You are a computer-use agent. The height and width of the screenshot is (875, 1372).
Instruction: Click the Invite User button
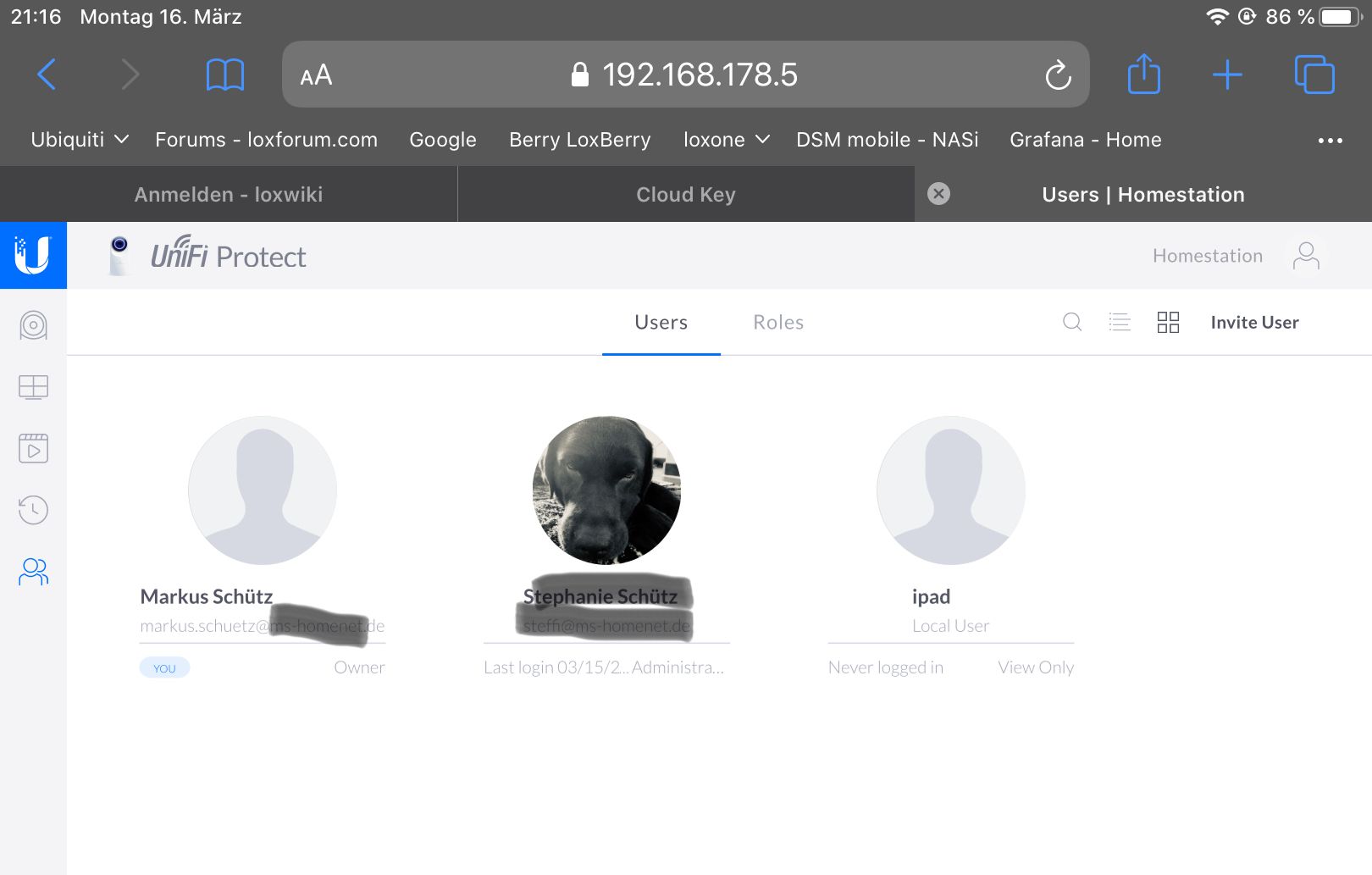click(x=1254, y=323)
